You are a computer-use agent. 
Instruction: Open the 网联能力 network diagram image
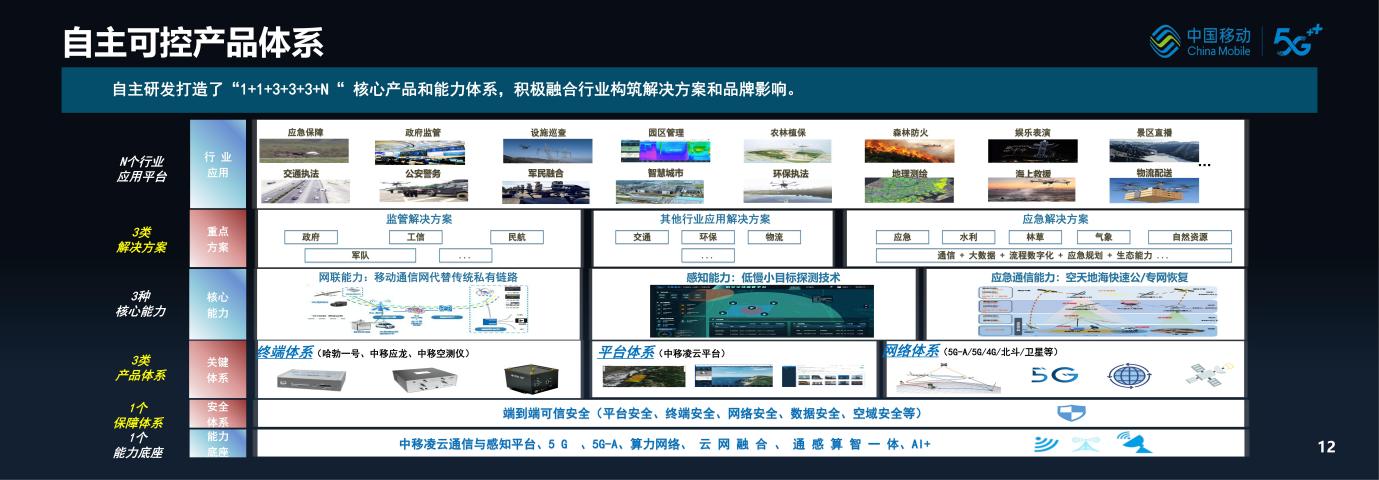click(419, 311)
